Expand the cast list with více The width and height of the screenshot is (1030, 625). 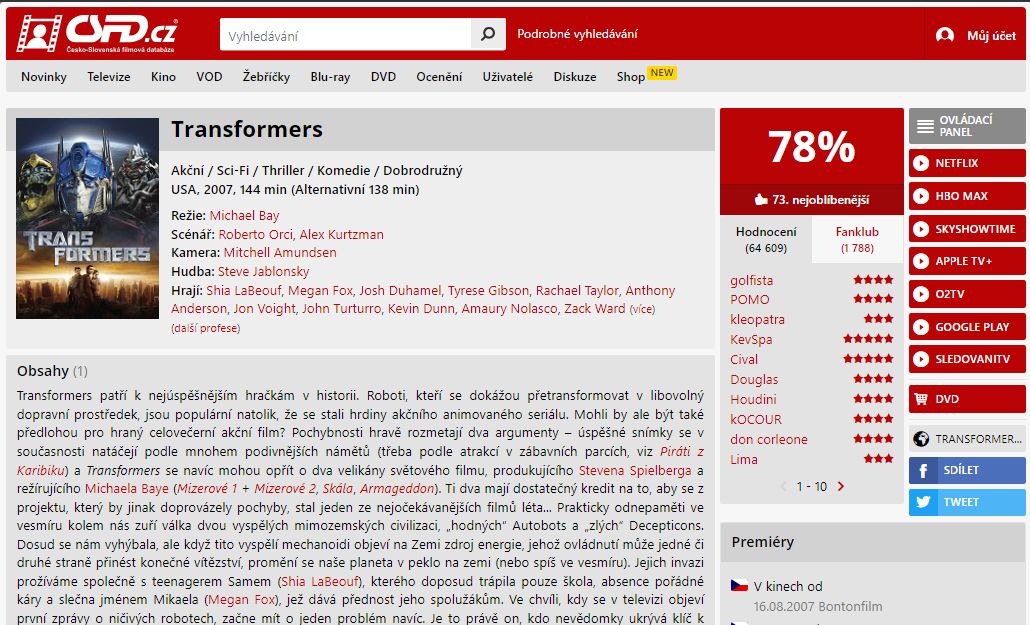[642, 310]
